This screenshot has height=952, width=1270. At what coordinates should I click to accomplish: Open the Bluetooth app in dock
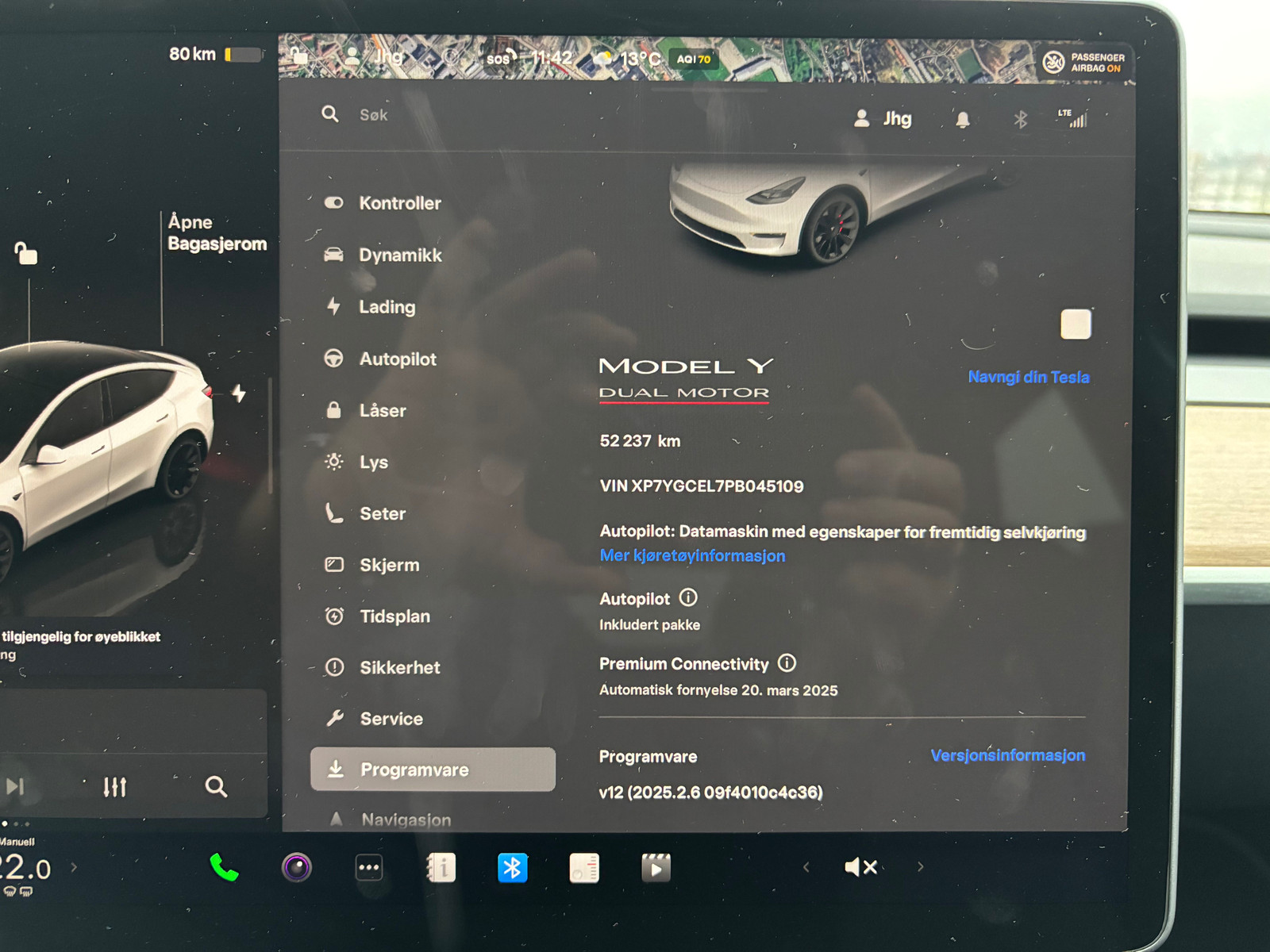pos(512,868)
